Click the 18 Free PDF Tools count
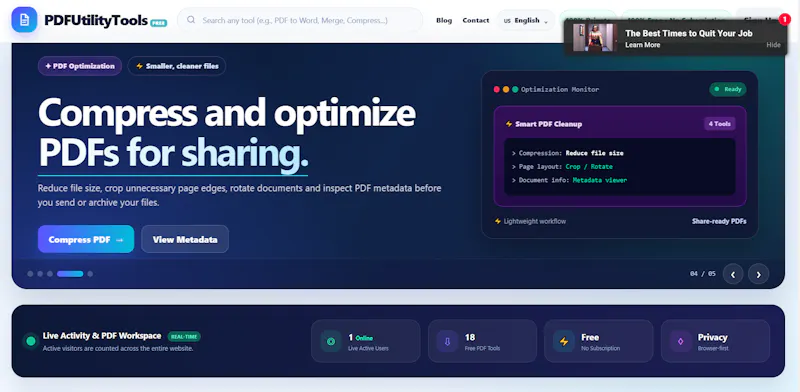The image size is (800, 392). (470, 337)
